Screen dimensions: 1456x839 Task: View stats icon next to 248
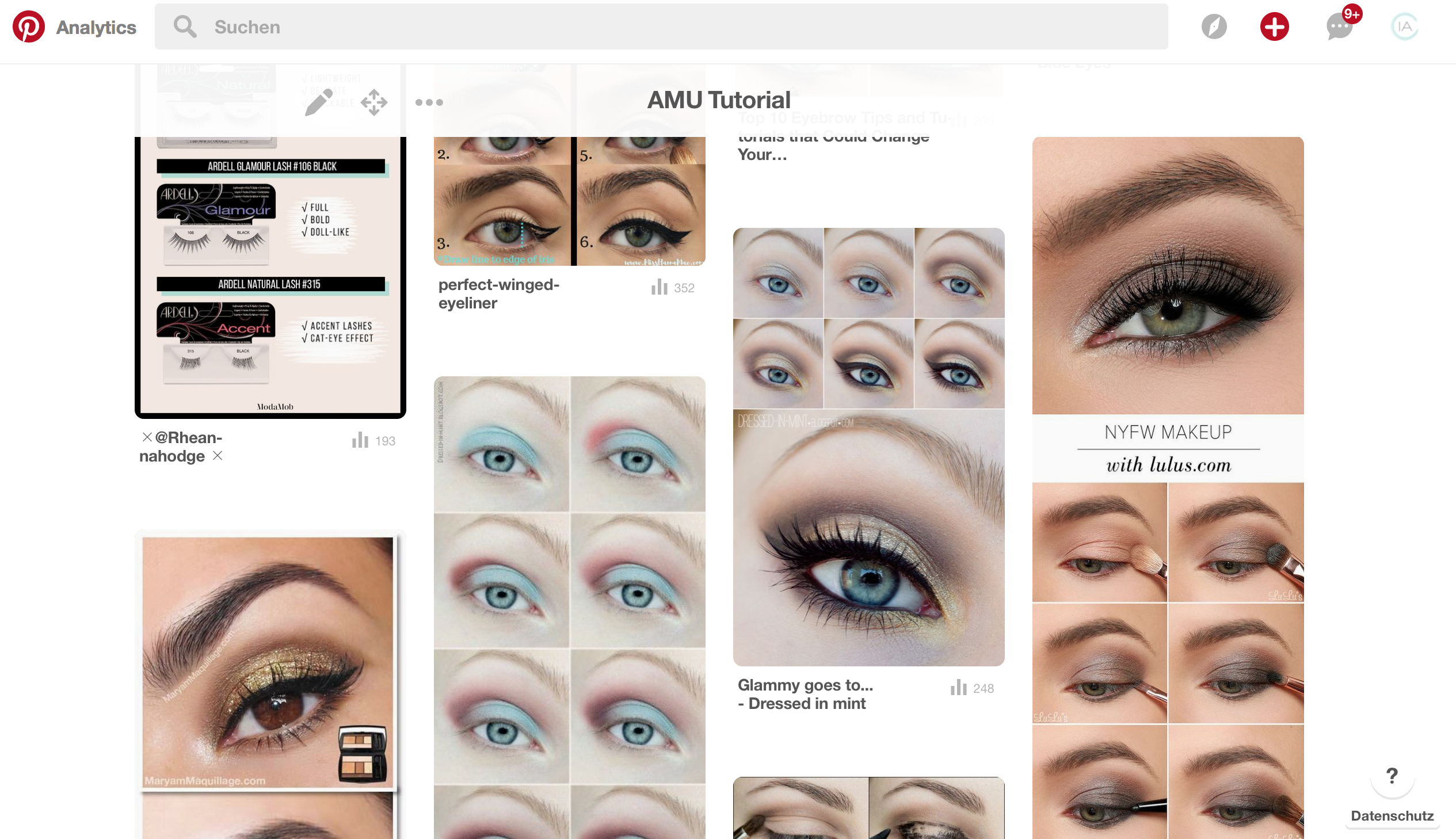[958, 688]
